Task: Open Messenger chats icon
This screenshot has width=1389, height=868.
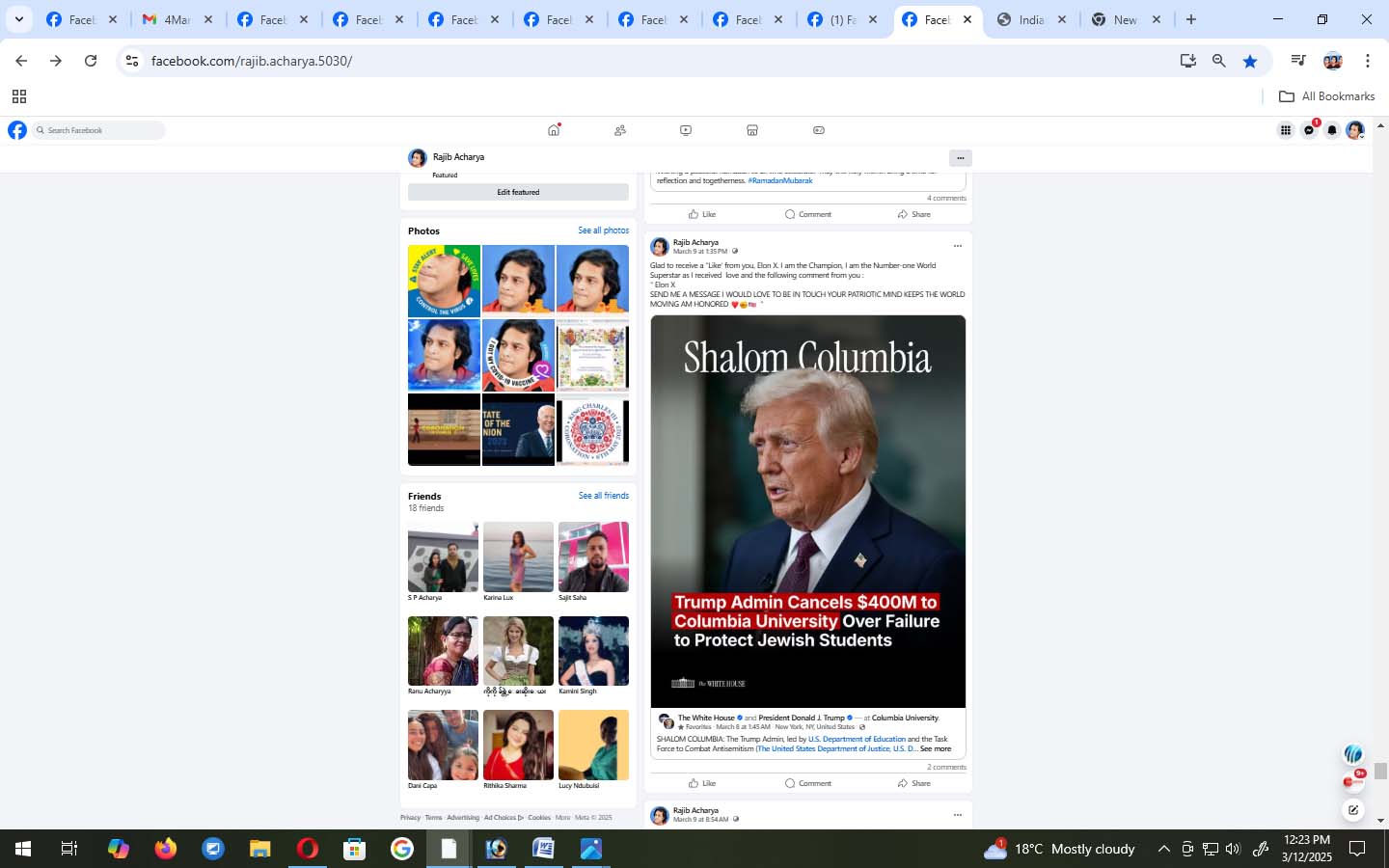Action: click(x=1309, y=130)
